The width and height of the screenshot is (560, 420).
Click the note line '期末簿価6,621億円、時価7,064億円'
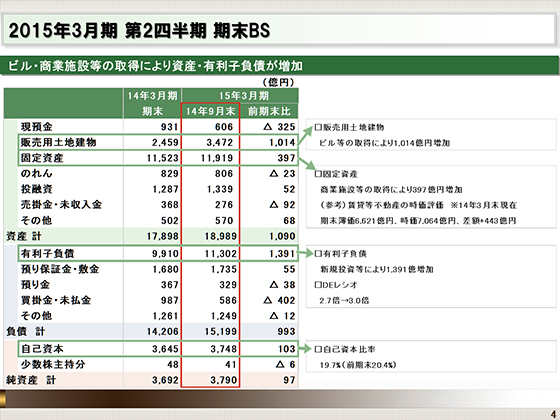[389, 221]
